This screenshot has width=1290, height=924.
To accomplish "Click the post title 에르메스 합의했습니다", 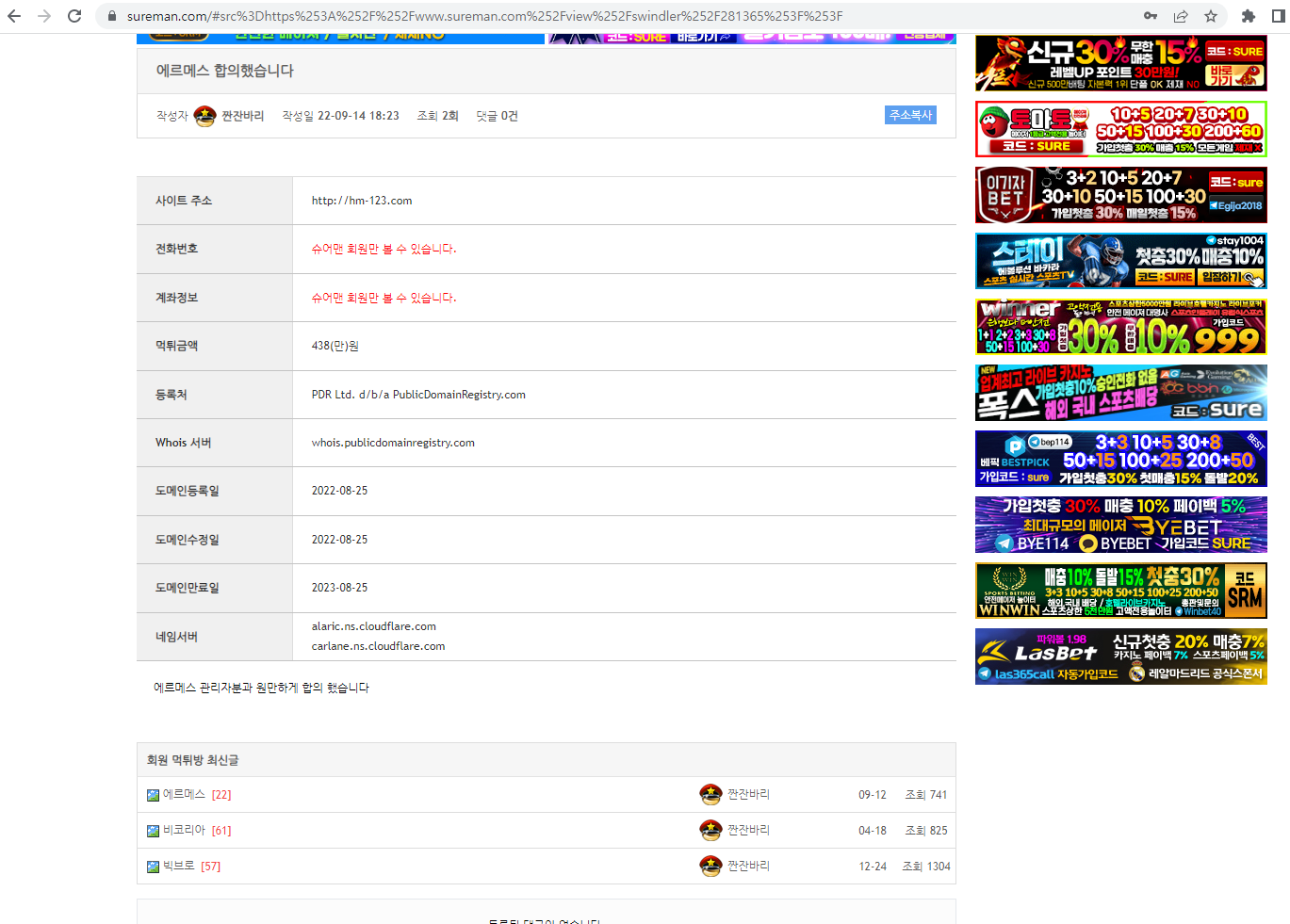I will coord(225,71).
